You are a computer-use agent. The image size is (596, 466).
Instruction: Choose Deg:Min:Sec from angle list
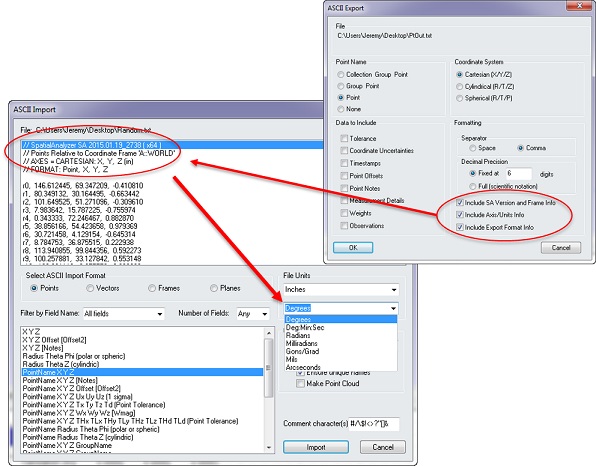point(341,327)
